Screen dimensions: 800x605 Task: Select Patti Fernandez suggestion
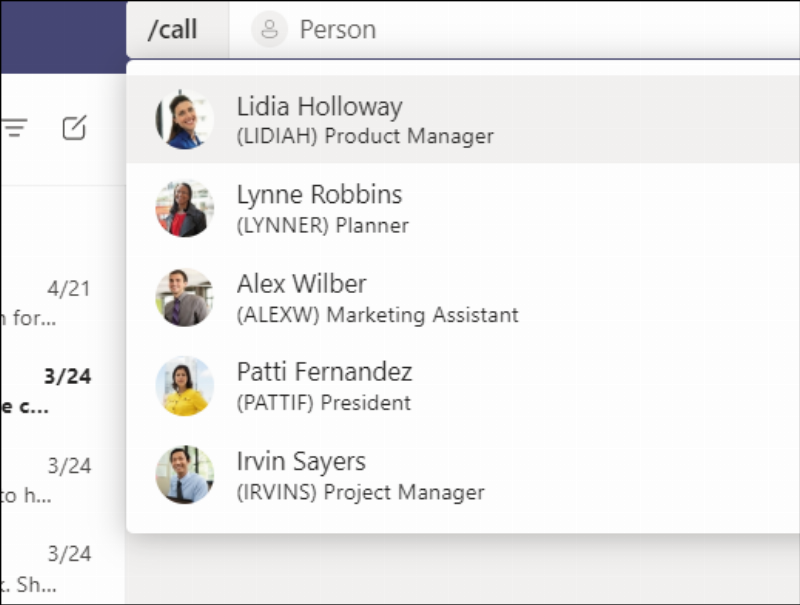click(463, 386)
